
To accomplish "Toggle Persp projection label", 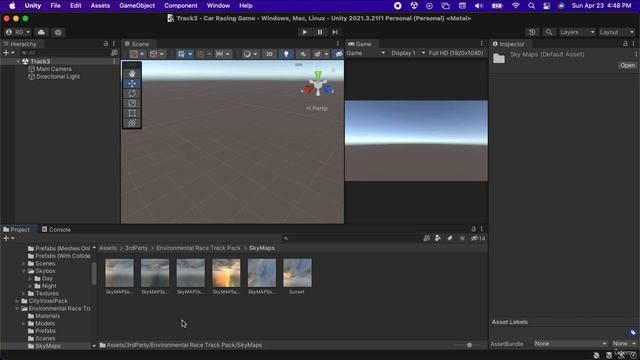I will point(317,108).
